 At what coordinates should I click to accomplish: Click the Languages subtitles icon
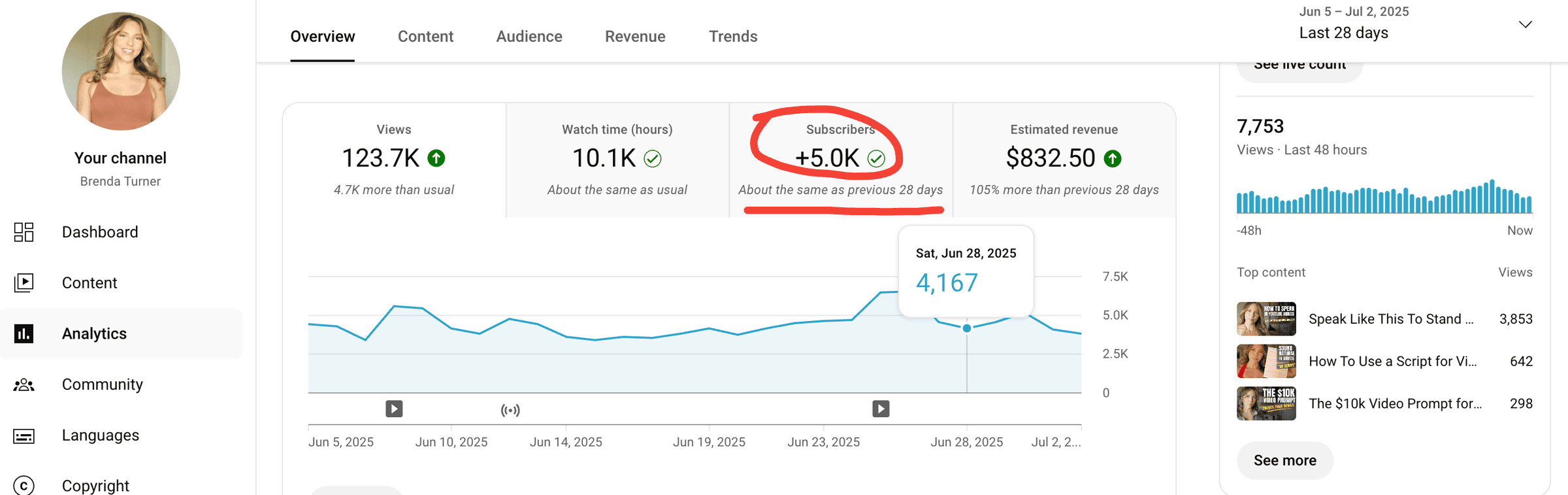coord(24,435)
